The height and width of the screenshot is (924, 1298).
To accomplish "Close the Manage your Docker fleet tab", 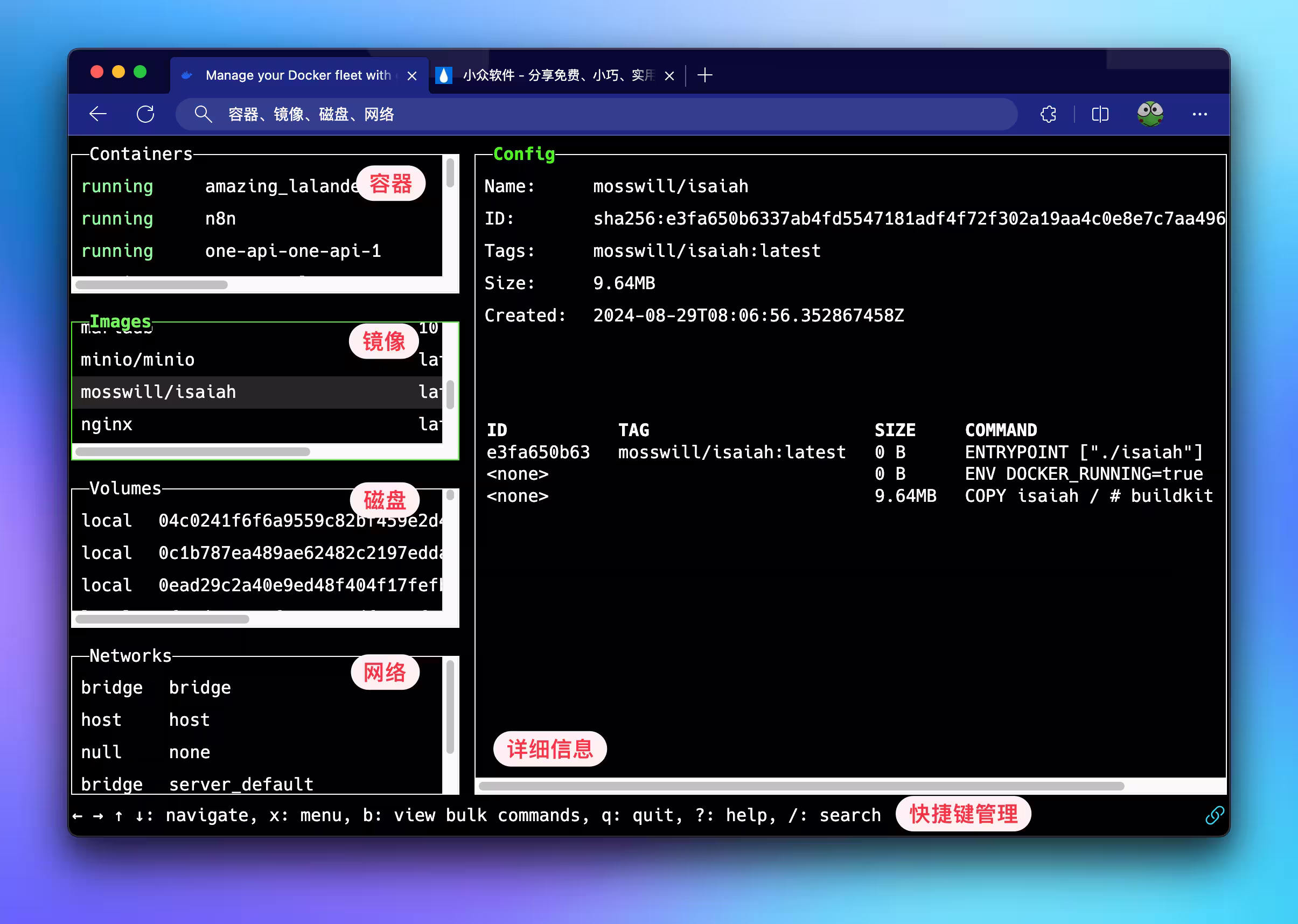I will tap(412, 76).
